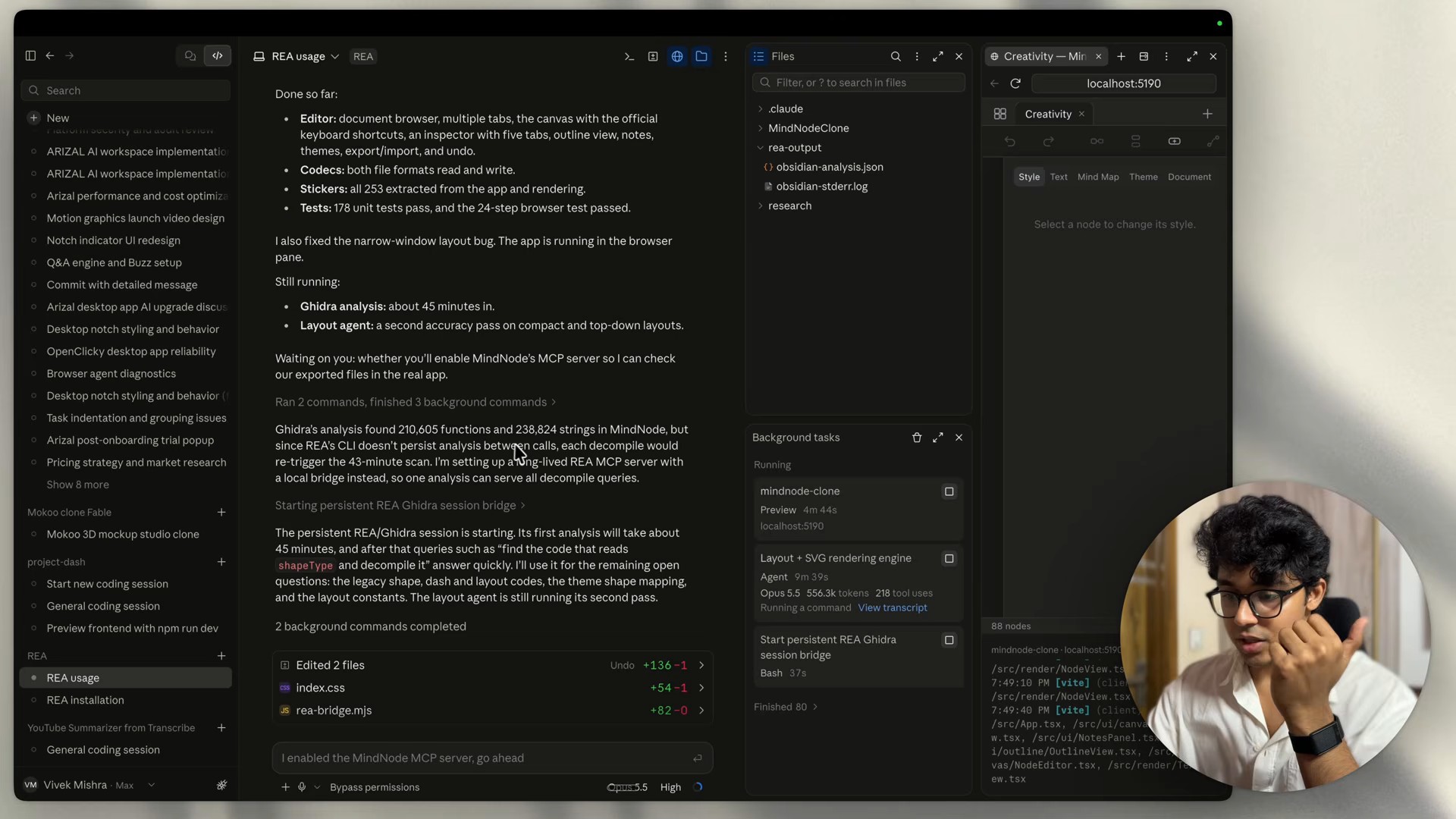Switch to the Text tab in the inspector

pyautogui.click(x=1059, y=177)
